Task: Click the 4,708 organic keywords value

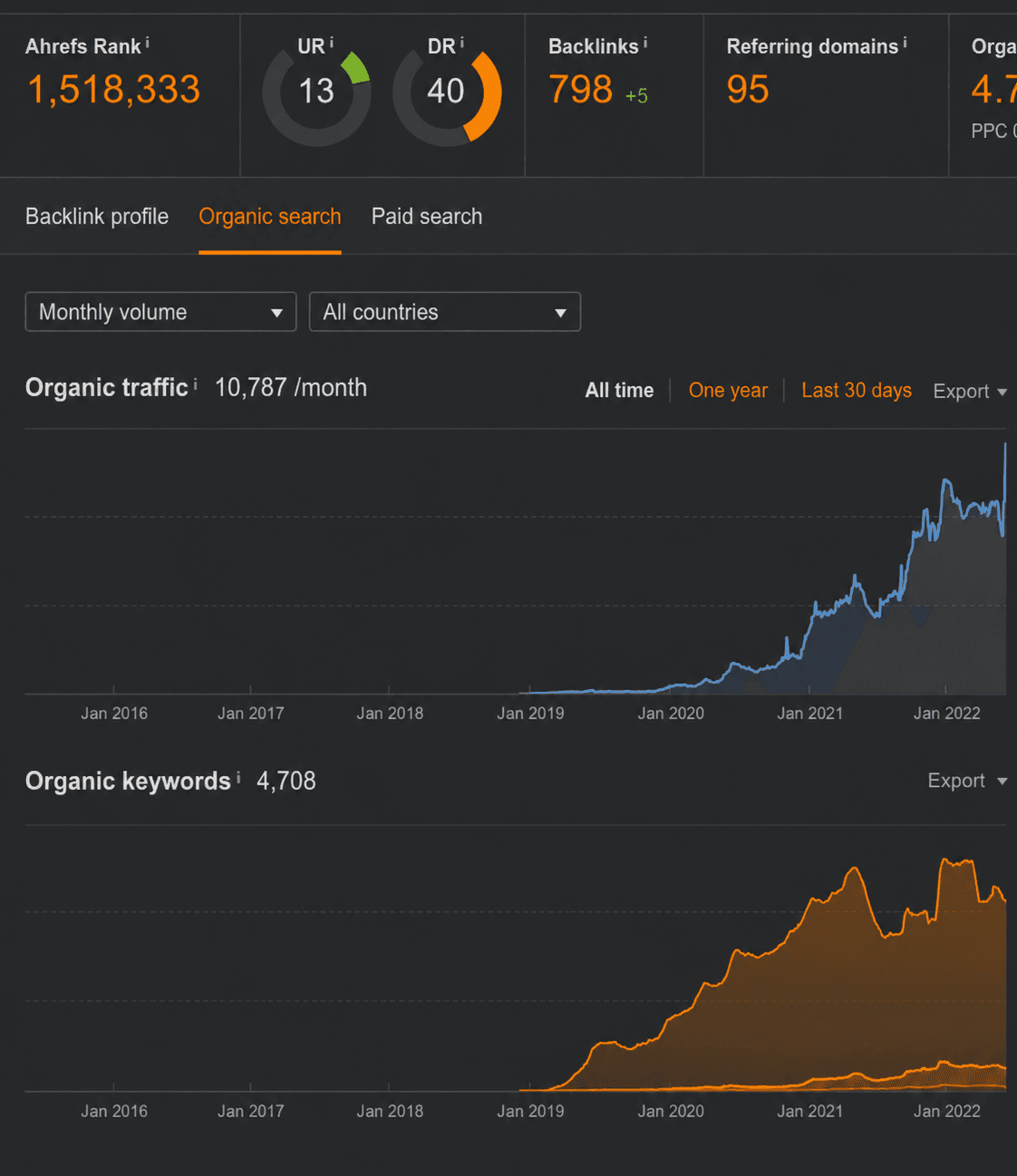Action: point(286,782)
